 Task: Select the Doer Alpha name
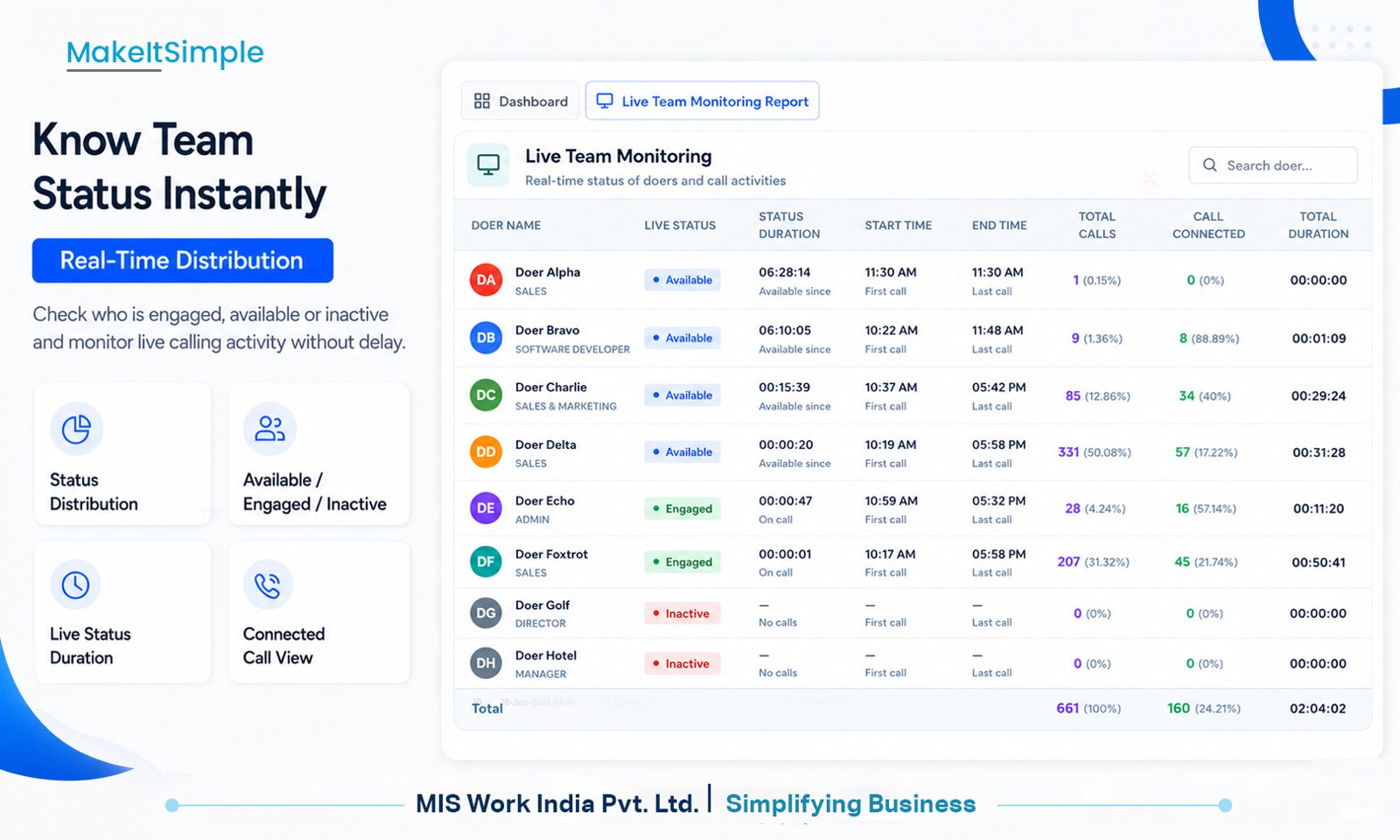point(548,272)
